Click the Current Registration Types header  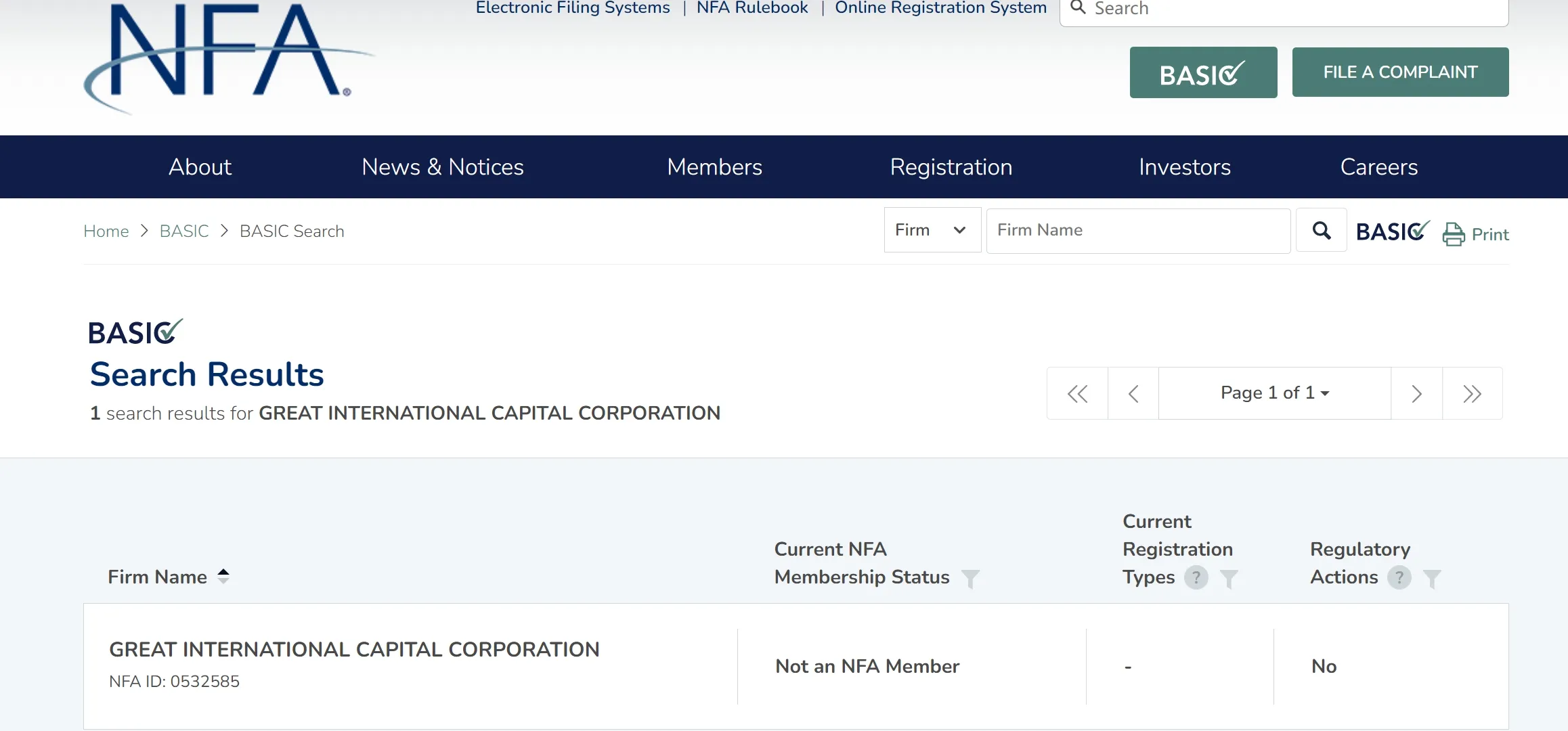(1177, 549)
